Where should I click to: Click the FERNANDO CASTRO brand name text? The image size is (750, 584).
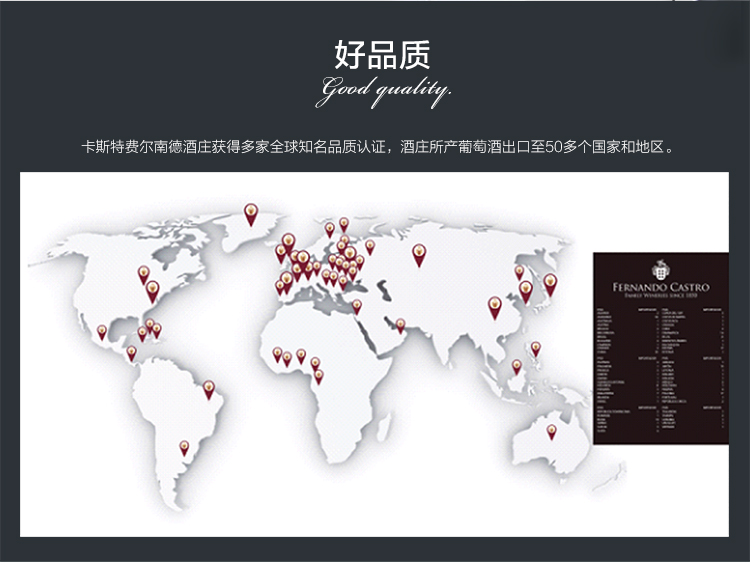tap(659, 287)
